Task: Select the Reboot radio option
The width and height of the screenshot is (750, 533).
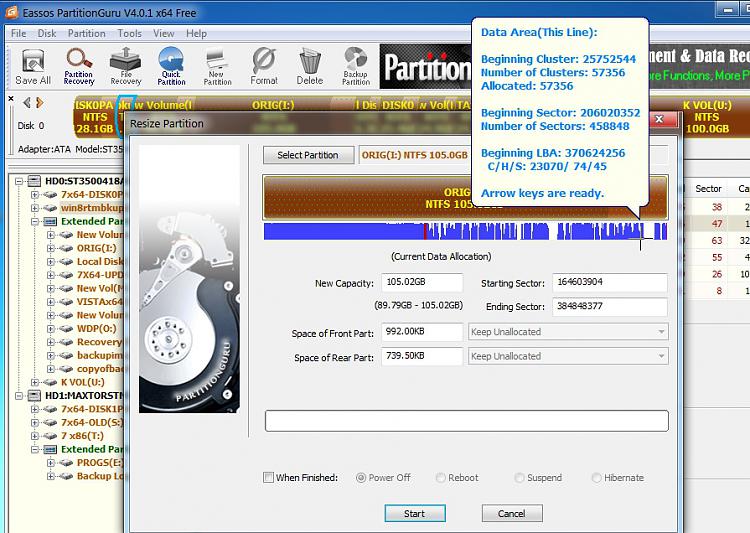Action: click(x=441, y=477)
